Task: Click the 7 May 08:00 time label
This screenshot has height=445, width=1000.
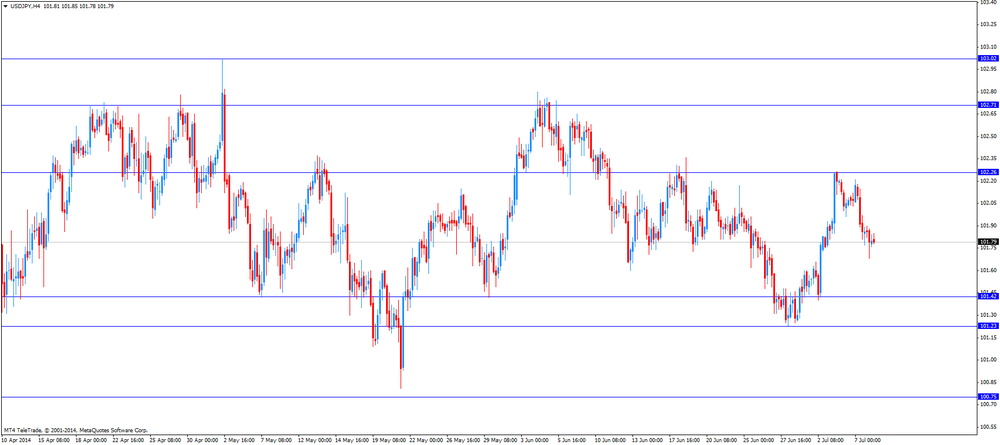Action: 276,441
